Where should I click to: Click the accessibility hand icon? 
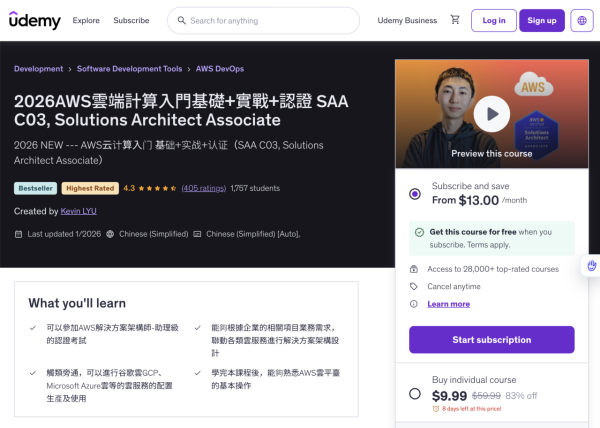click(x=592, y=265)
